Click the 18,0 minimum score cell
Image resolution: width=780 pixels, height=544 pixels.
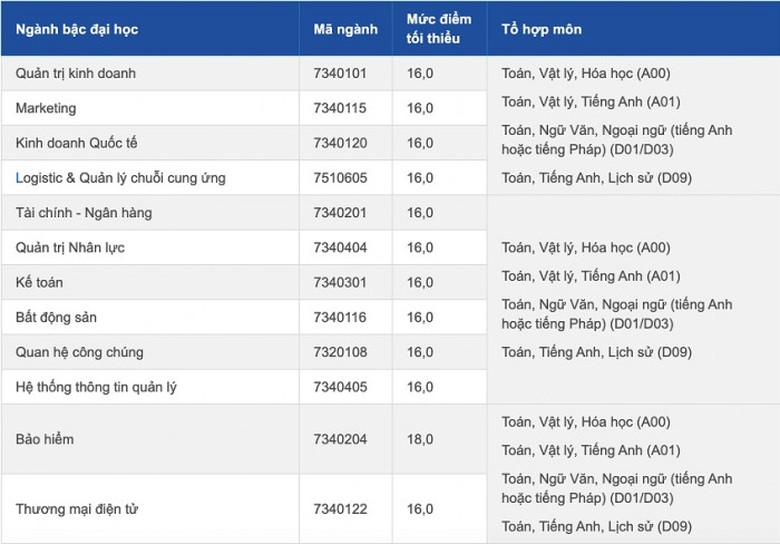pyautogui.click(x=420, y=439)
